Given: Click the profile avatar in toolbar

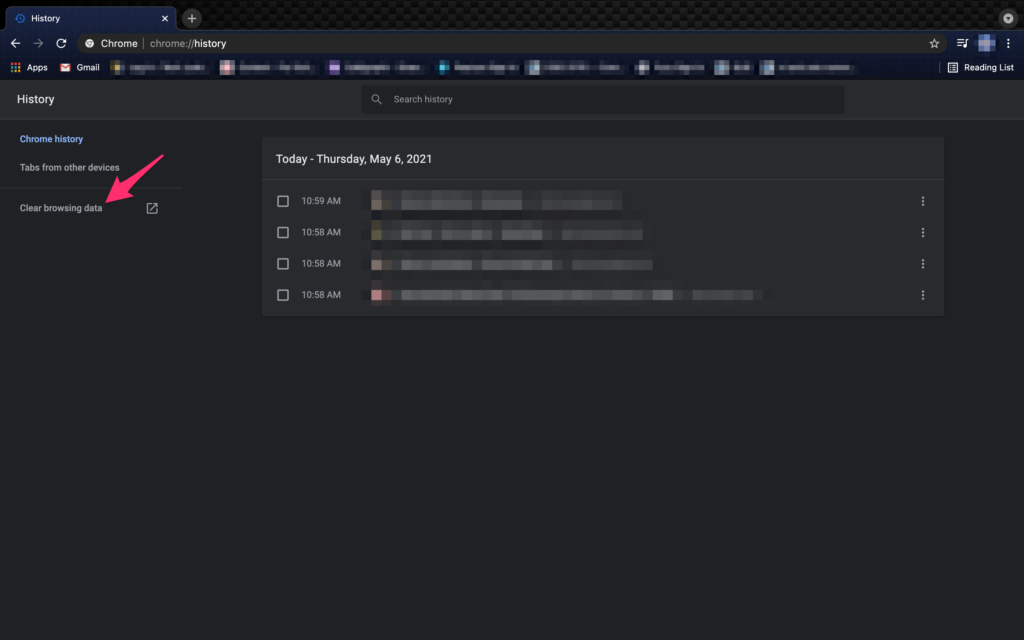Looking at the screenshot, I should (x=986, y=43).
